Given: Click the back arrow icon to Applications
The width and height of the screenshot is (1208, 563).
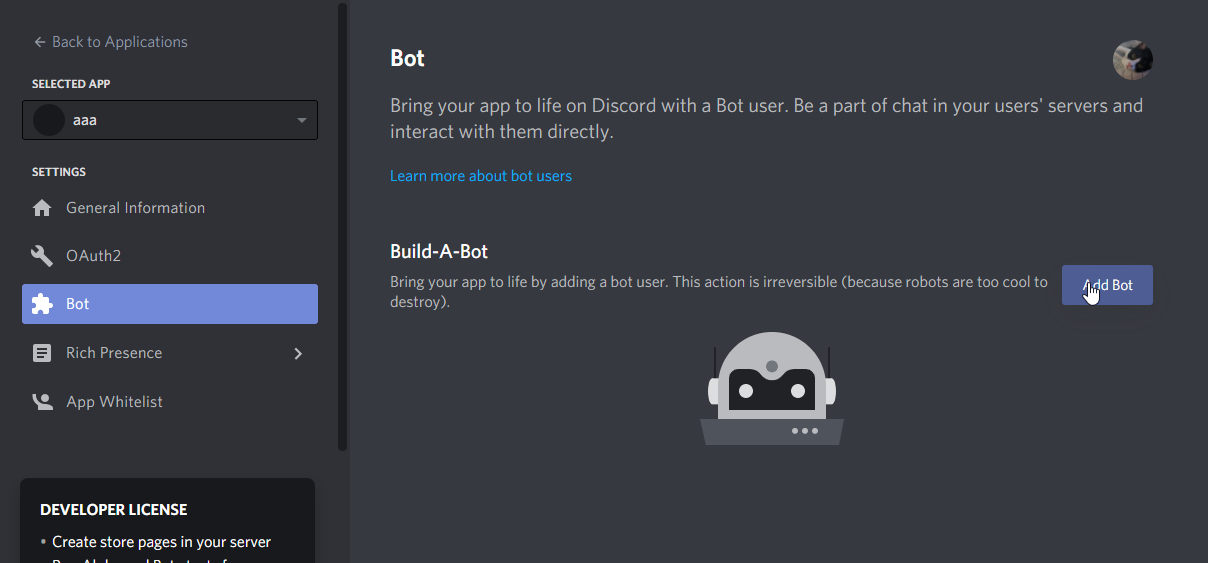Looking at the screenshot, I should (x=40, y=42).
